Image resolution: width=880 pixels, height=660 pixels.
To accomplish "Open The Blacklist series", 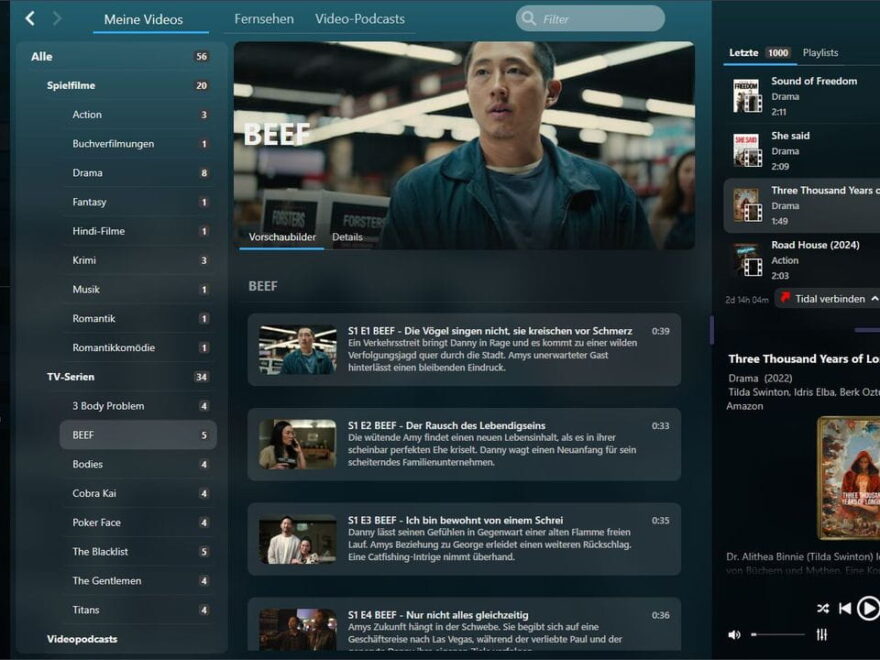I will coord(138,552).
